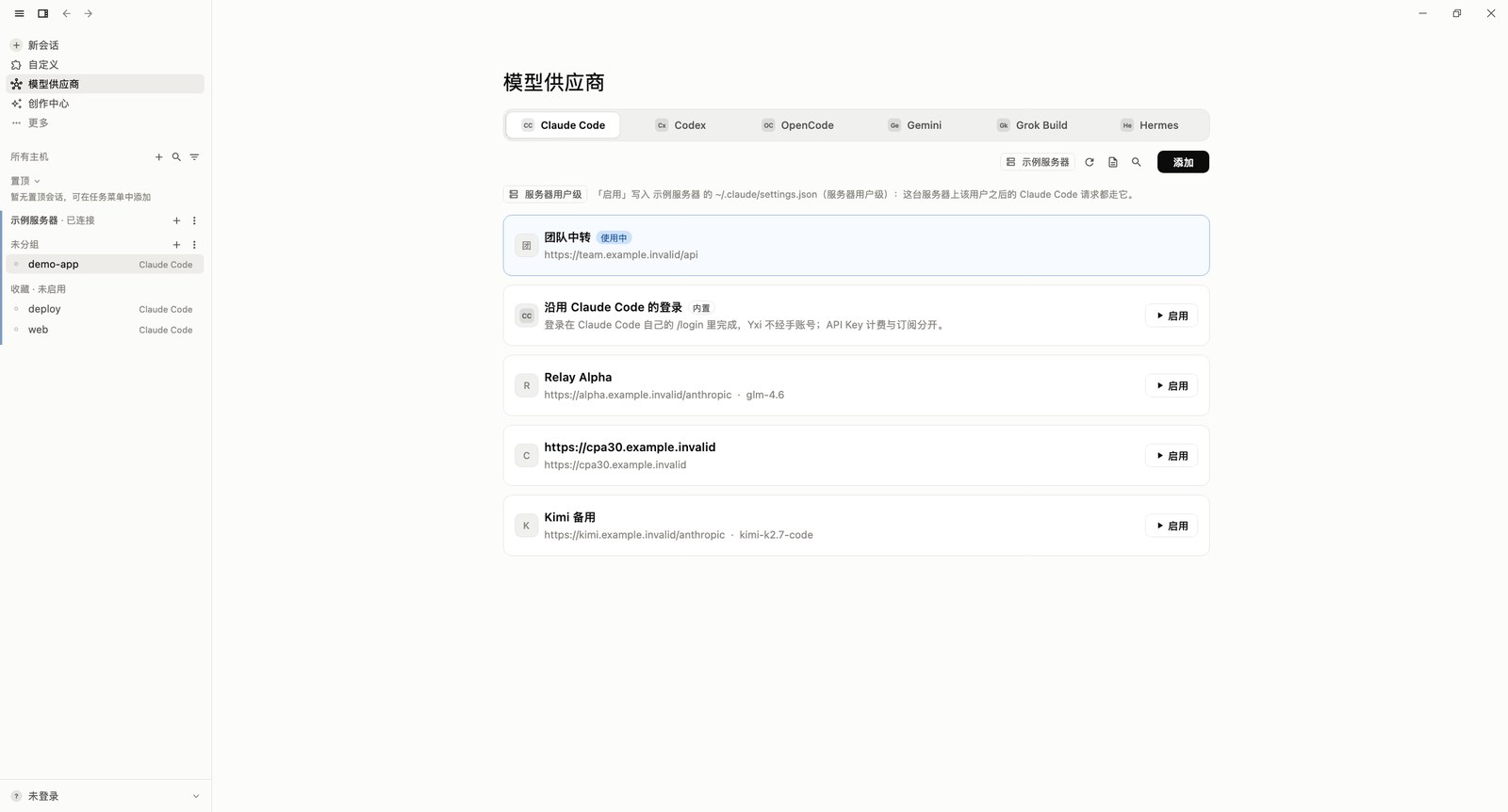1508x812 pixels.
Task: Open the 示例服务器 server selector
Action: (x=1038, y=162)
